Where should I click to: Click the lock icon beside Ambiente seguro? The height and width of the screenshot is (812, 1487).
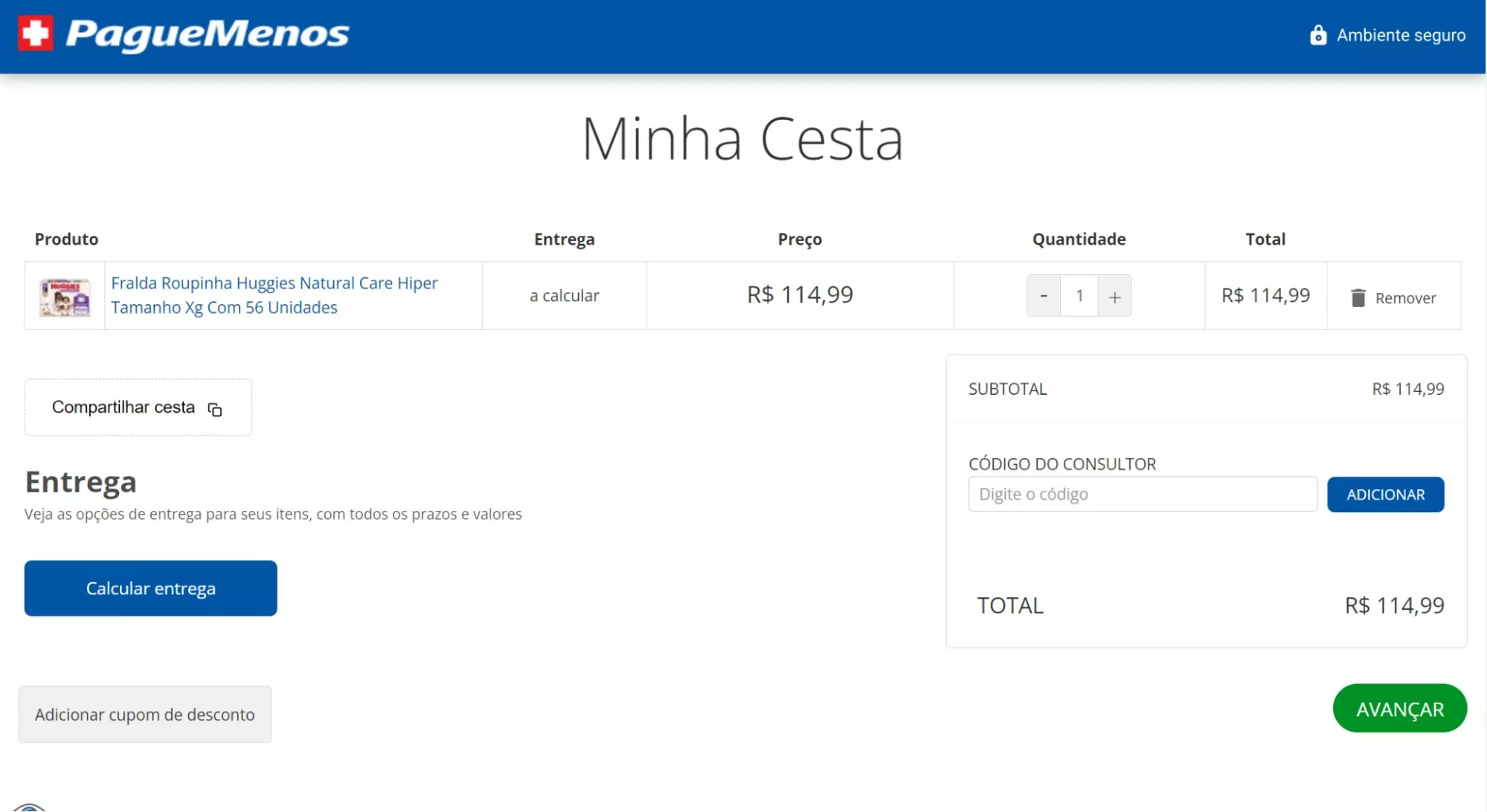1317,34
